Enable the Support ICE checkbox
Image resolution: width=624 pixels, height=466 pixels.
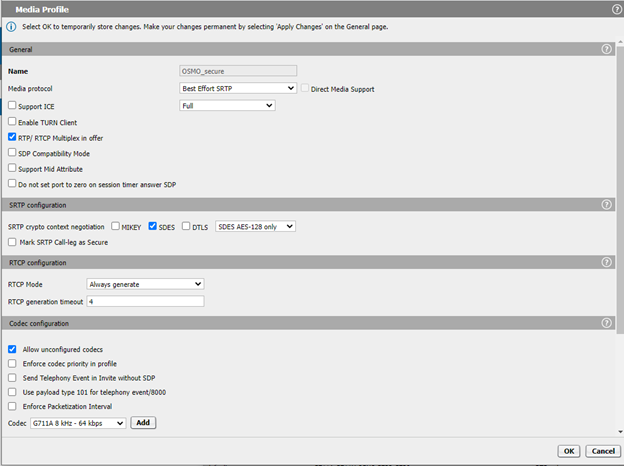click(12, 105)
